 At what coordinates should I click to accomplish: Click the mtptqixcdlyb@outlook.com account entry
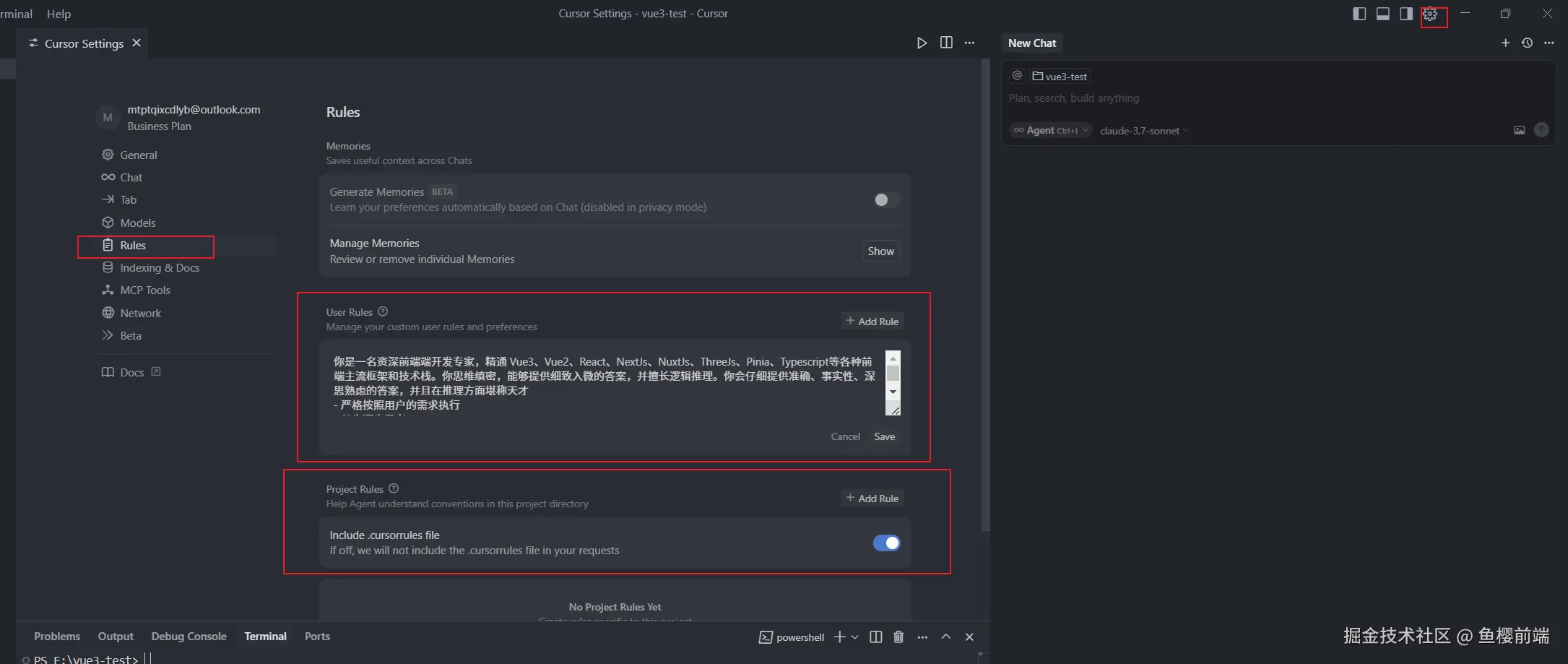[185, 117]
